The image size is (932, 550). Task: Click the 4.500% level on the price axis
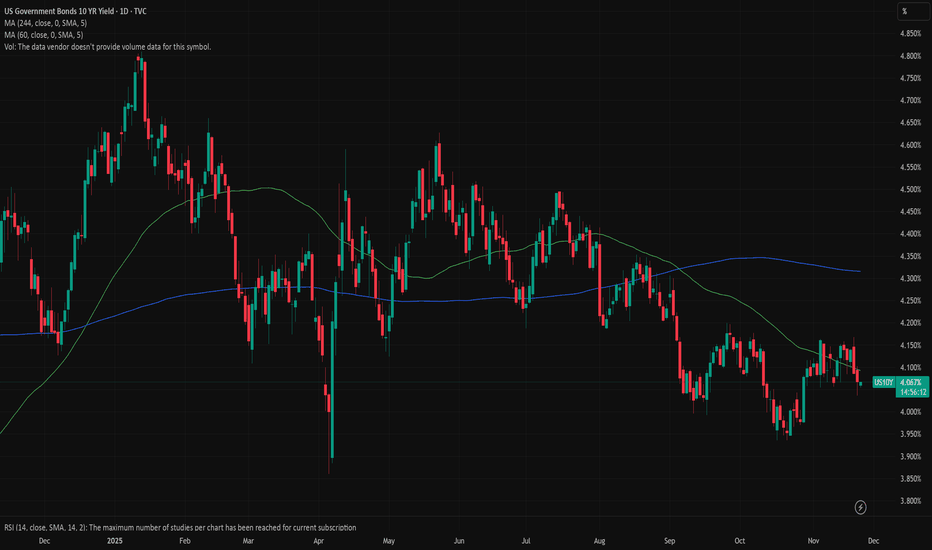(x=909, y=190)
